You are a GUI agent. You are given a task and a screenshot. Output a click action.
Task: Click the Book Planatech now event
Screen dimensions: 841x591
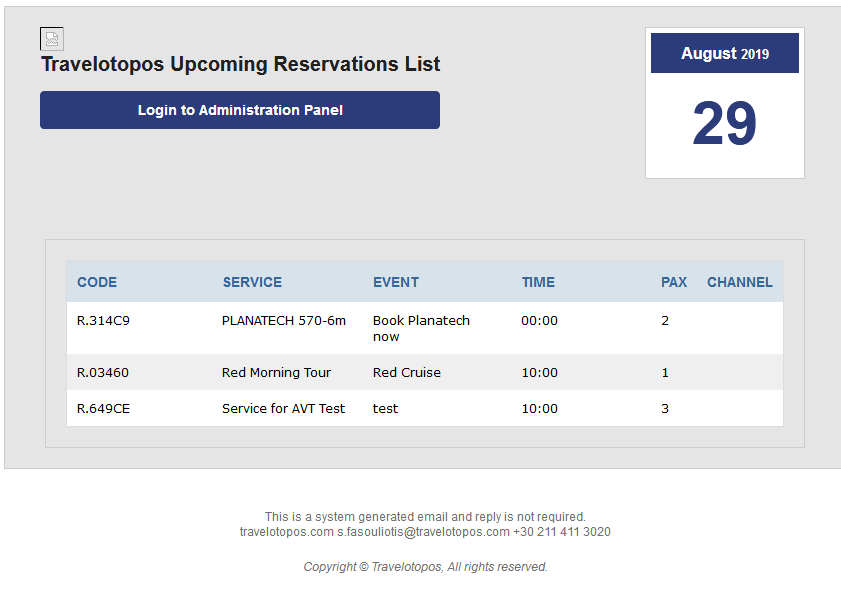[x=421, y=329]
